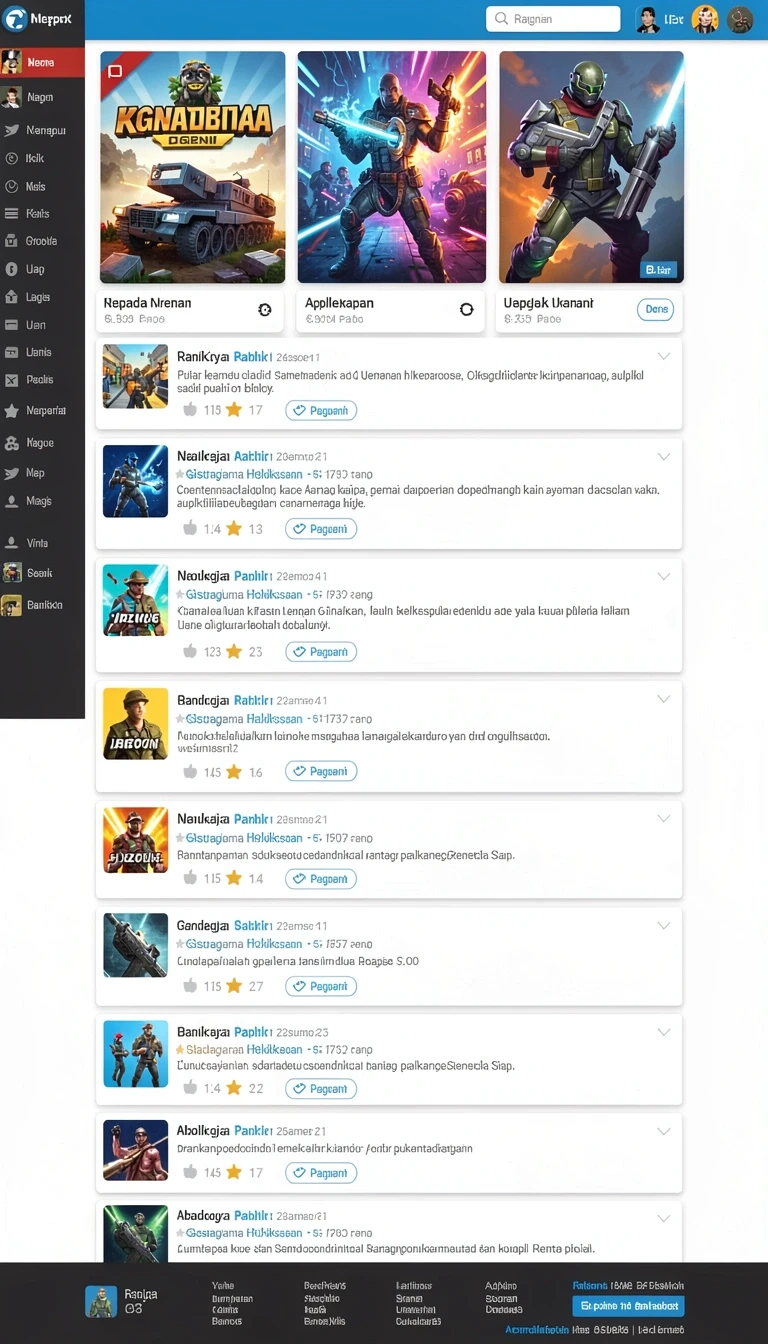Open the Nagoe group icon in sidebar
Image resolution: width=768 pixels, height=1344 pixels.
[x=12, y=443]
